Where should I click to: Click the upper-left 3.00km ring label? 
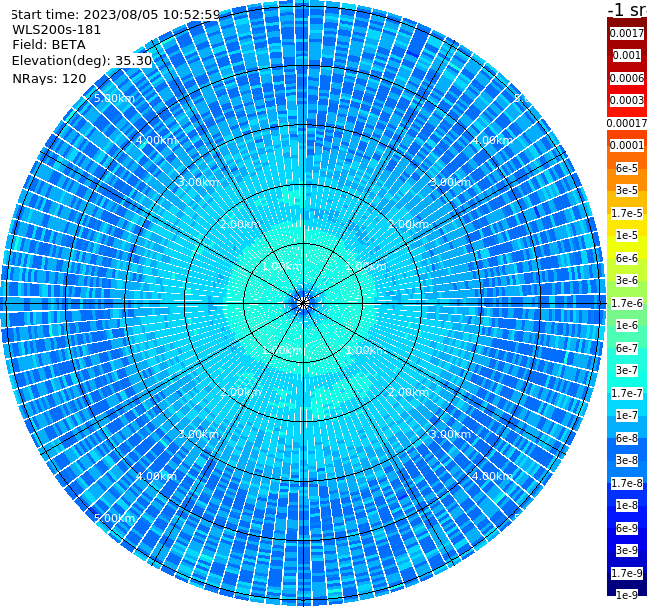tap(198, 182)
